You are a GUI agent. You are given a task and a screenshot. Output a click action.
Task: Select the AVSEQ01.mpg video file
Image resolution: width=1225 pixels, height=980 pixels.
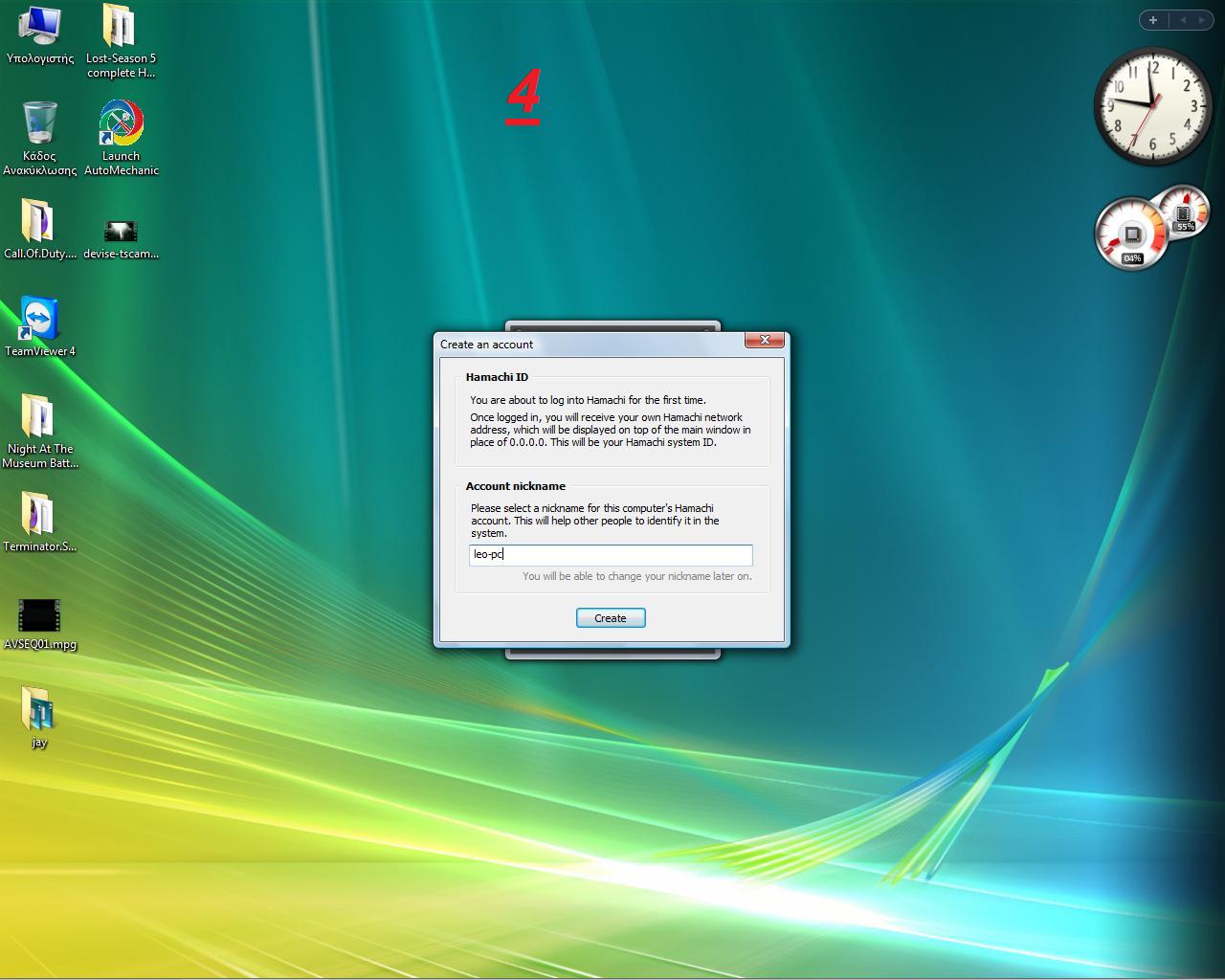coord(39,625)
